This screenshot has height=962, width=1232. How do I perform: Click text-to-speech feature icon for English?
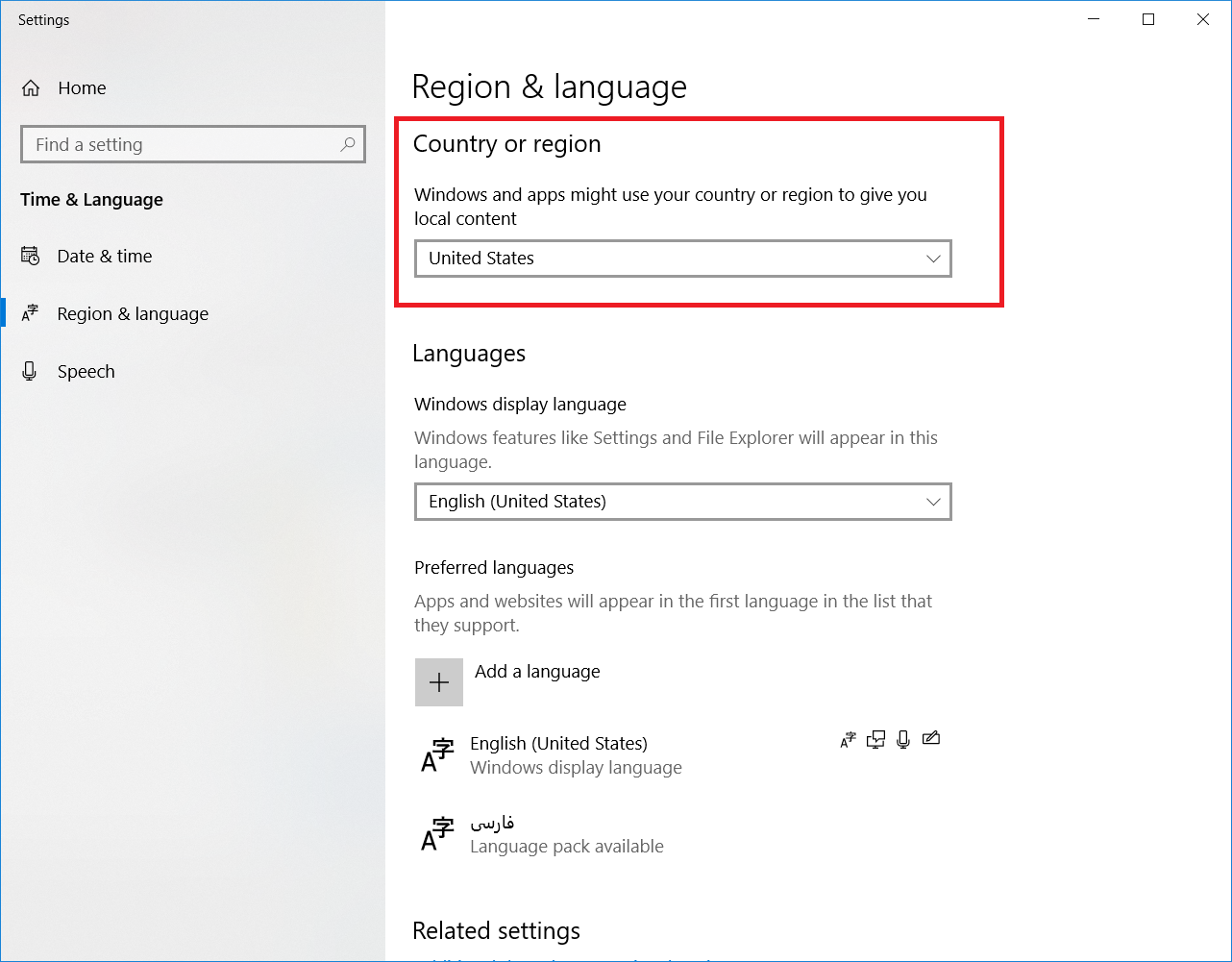tap(875, 739)
